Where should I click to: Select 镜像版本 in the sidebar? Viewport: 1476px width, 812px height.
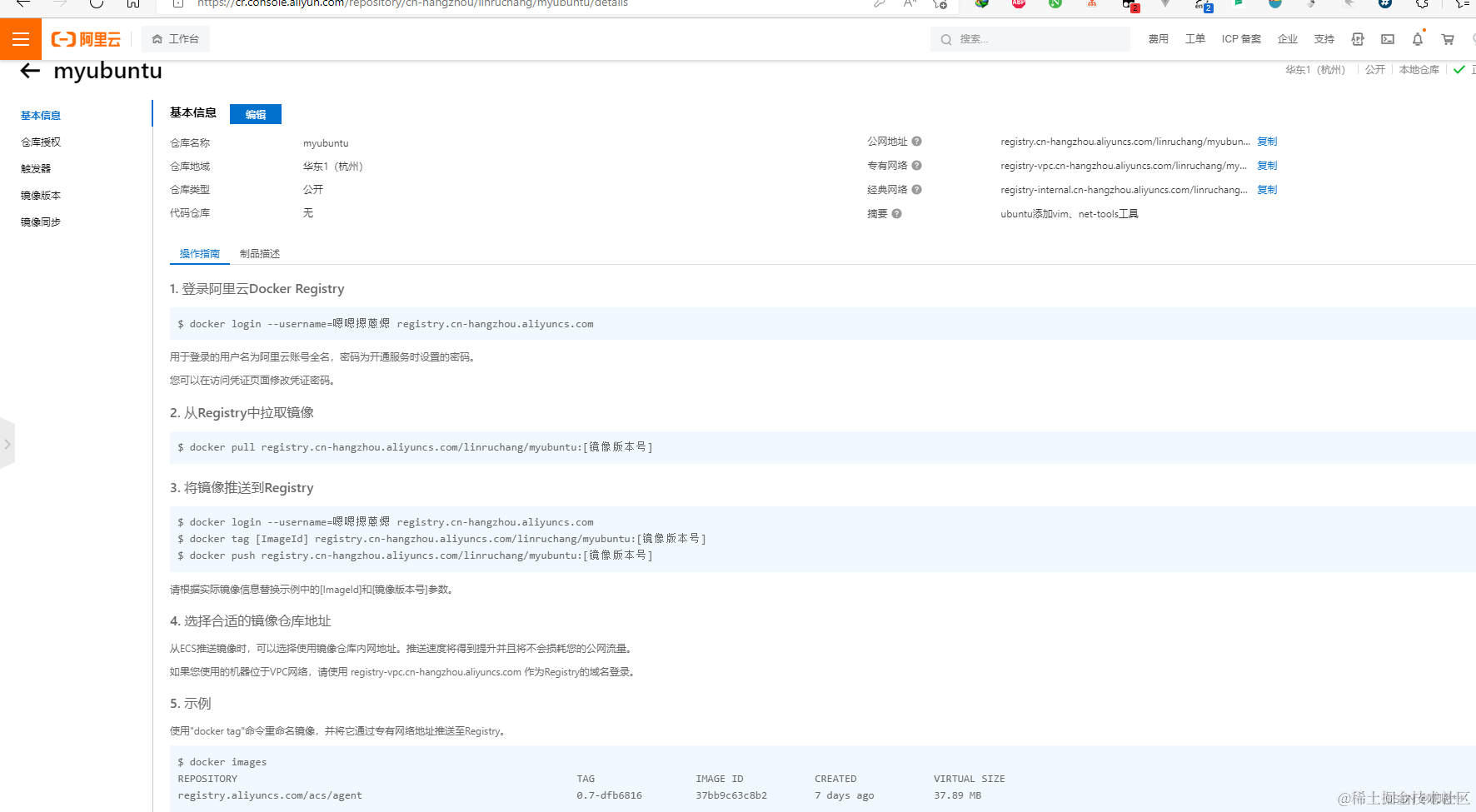coord(41,196)
